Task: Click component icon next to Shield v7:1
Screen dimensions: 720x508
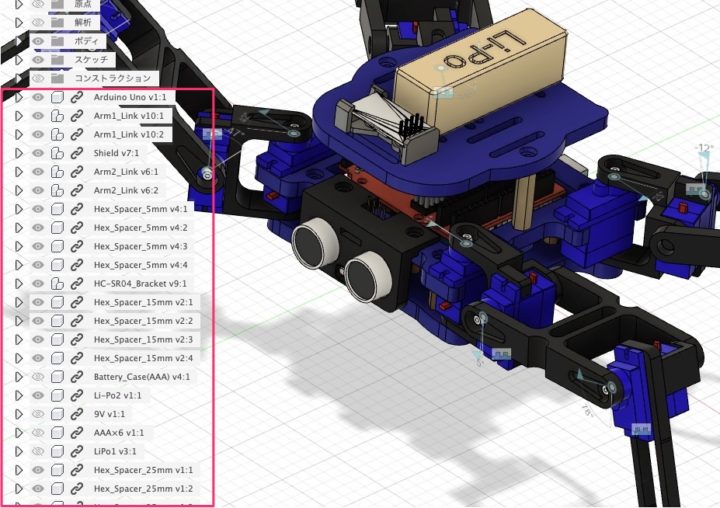Action: click(58, 153)
